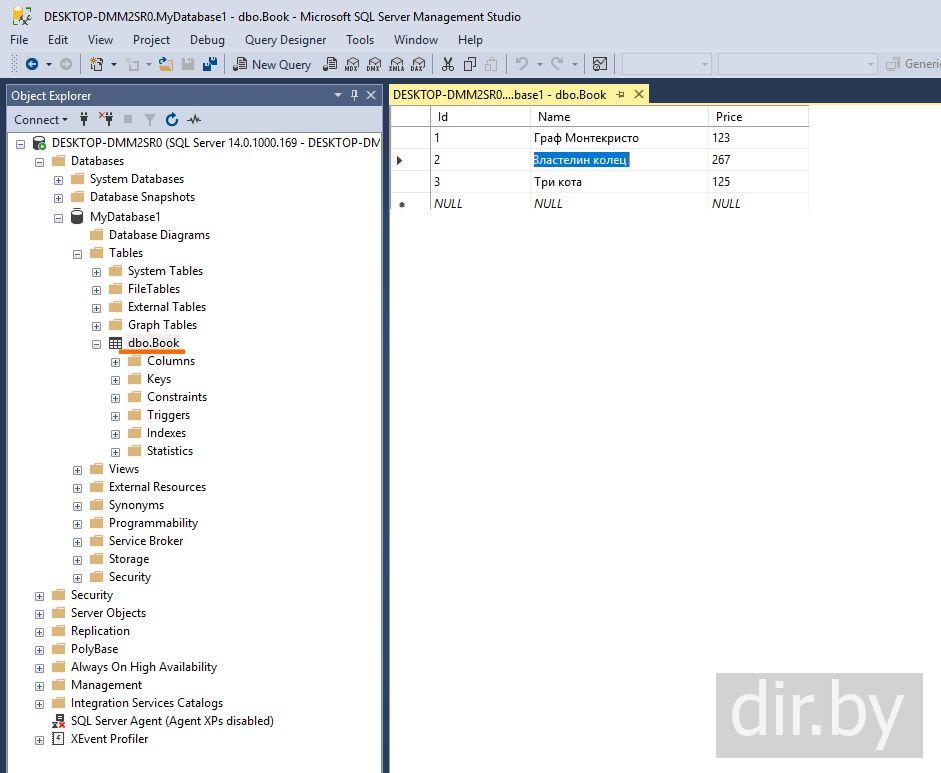Select the SQL Server Agent tree node
The image size is (941, 773).
coord(171,721)
